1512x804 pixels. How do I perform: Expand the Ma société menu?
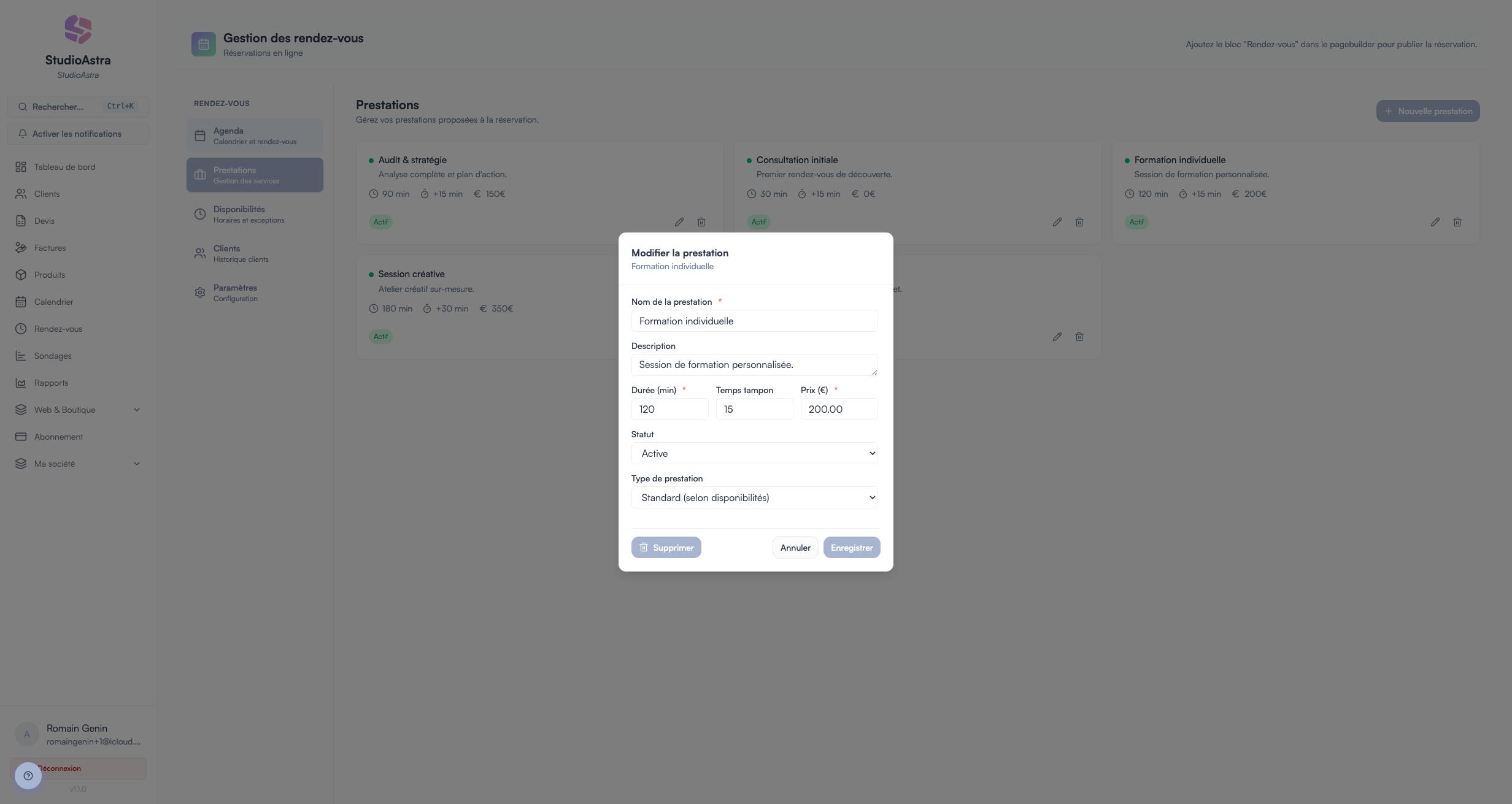tap(78, 464)
